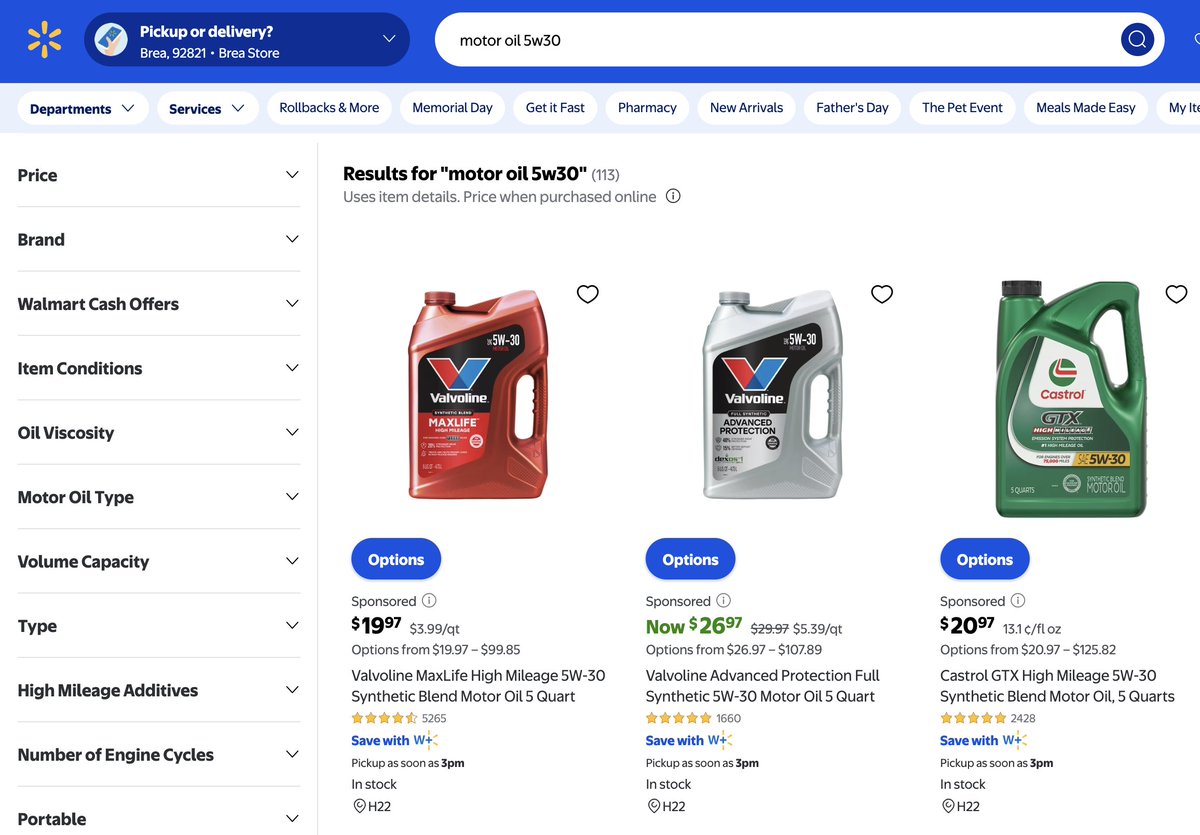Click the 5265 star rating for Valvoline MaxLife
The height and width of the screenshot is (835, 1200).
399,718
